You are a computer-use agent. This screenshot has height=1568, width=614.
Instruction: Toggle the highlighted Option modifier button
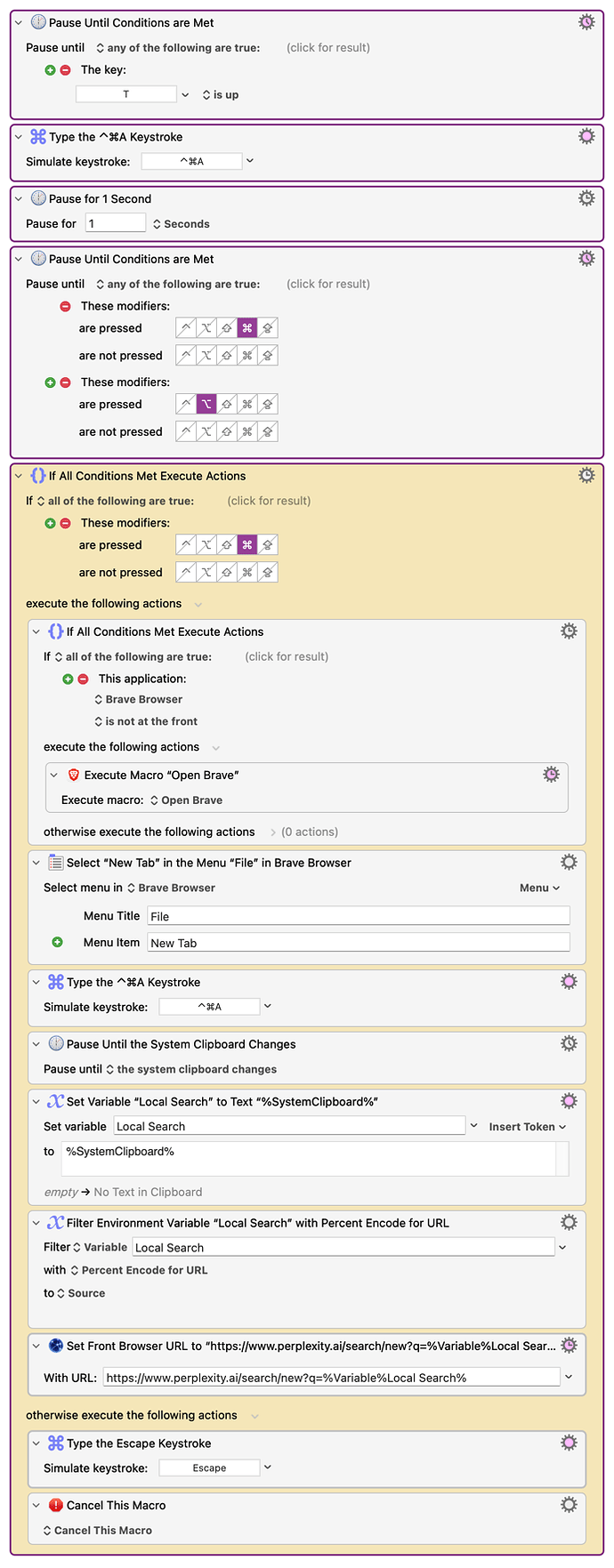(x=206, y=405)
